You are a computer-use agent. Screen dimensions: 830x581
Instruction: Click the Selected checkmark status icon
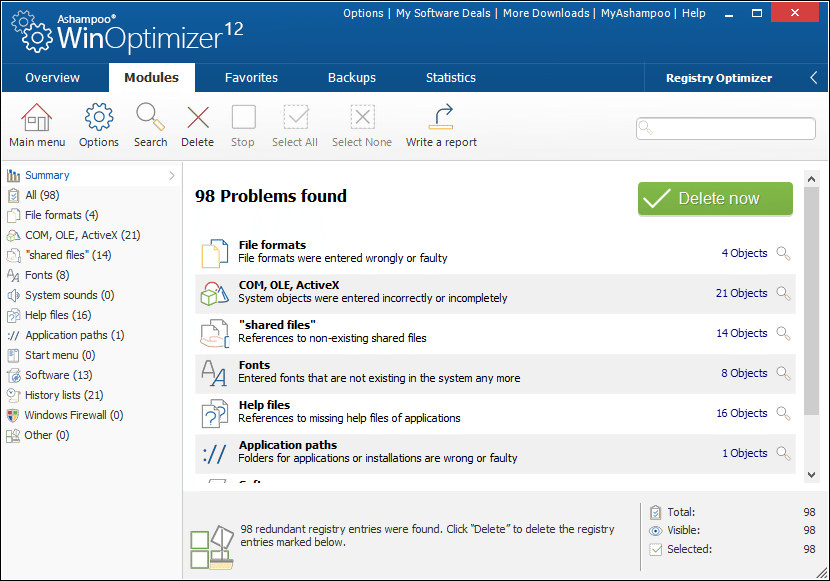tap(656, 549)
